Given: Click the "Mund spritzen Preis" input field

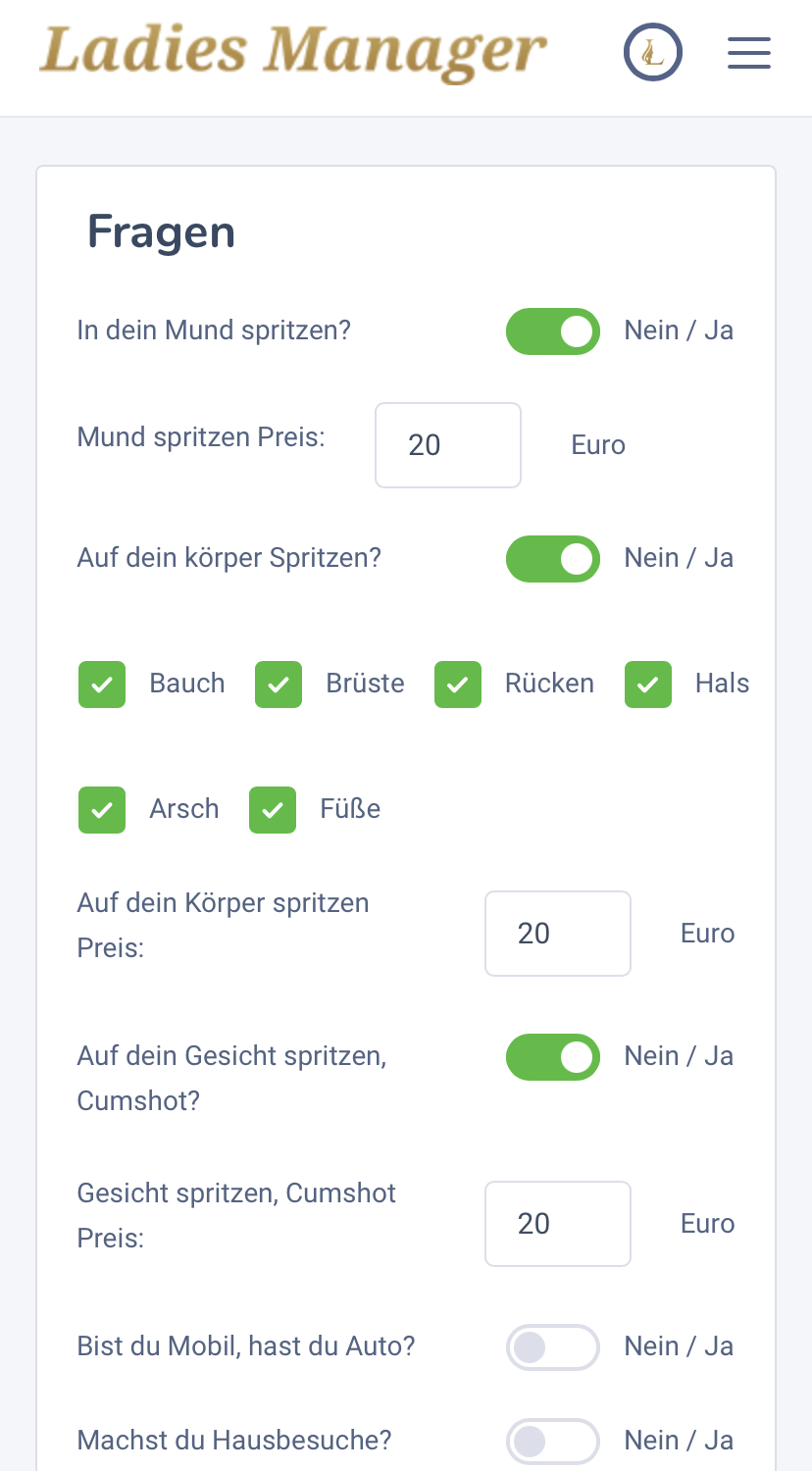Looking at the screenshot, I should pos(448,445).
